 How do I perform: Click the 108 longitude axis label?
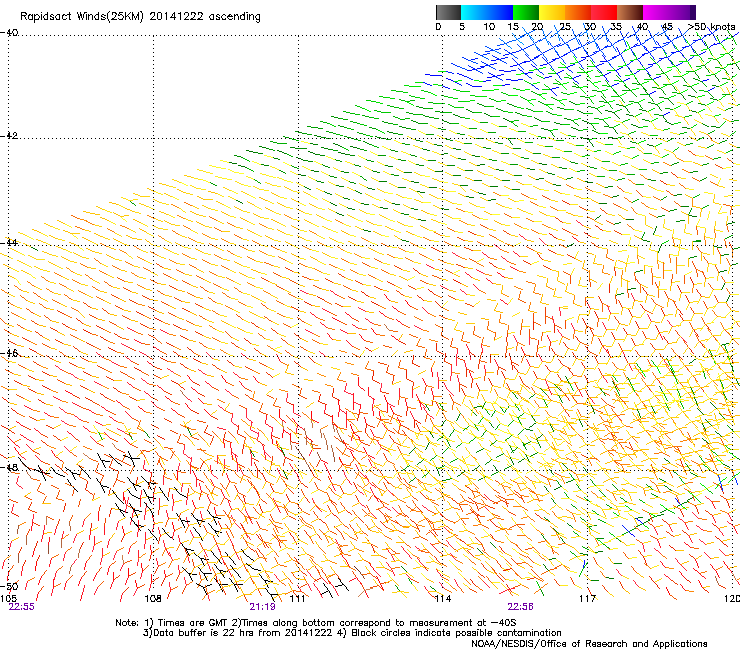pyautogui.click(x=153, y=599)
